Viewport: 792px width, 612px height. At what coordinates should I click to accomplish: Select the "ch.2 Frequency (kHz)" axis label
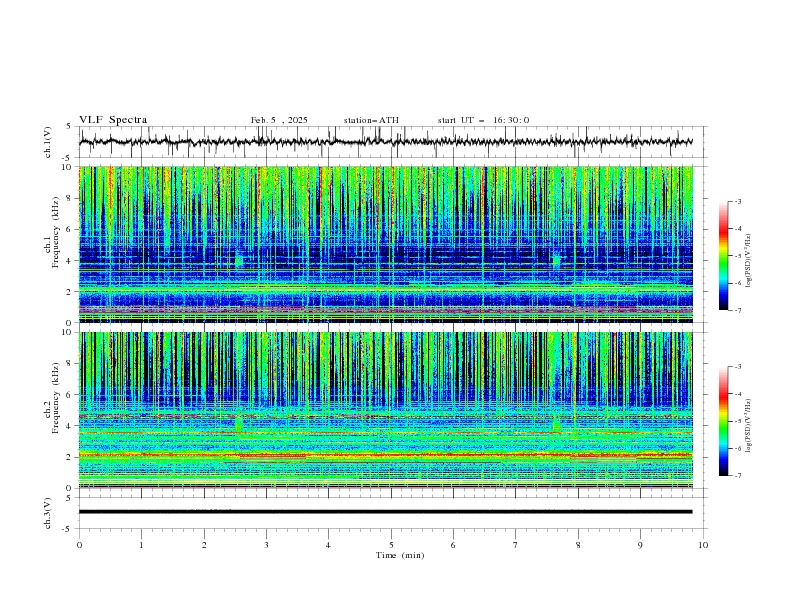coord(52,397)
